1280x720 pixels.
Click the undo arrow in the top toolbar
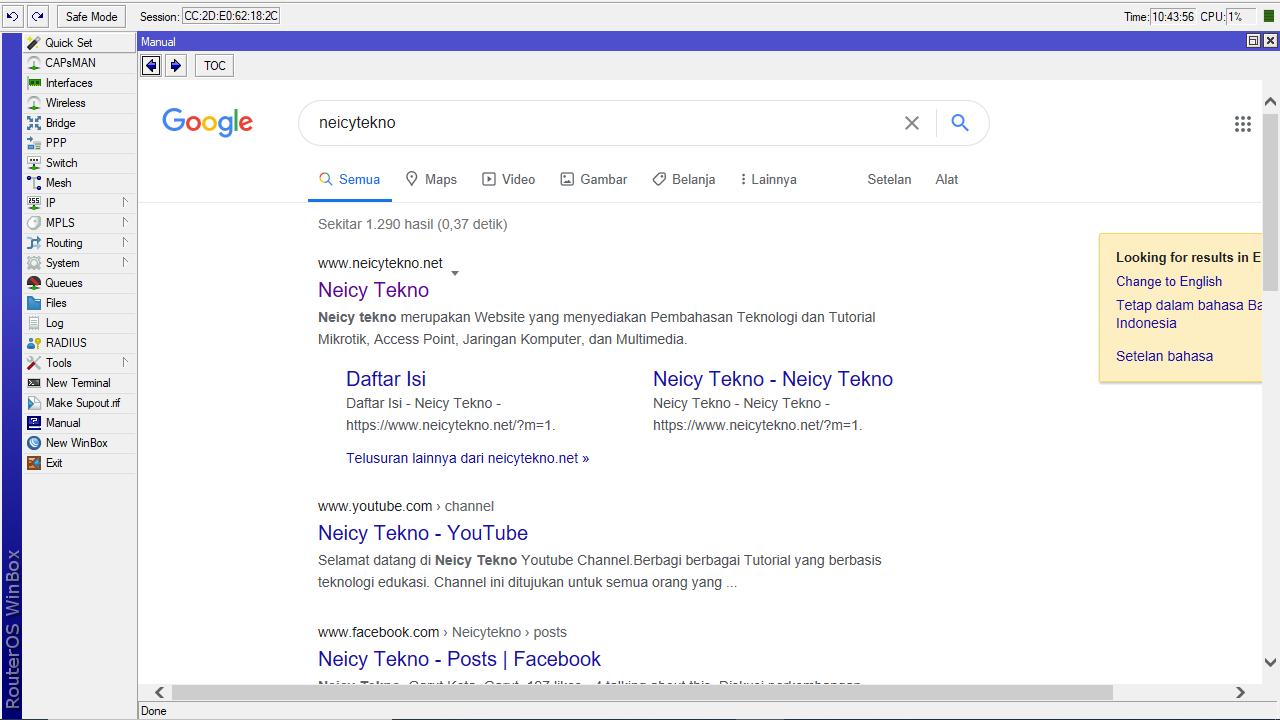pos(13,16)
